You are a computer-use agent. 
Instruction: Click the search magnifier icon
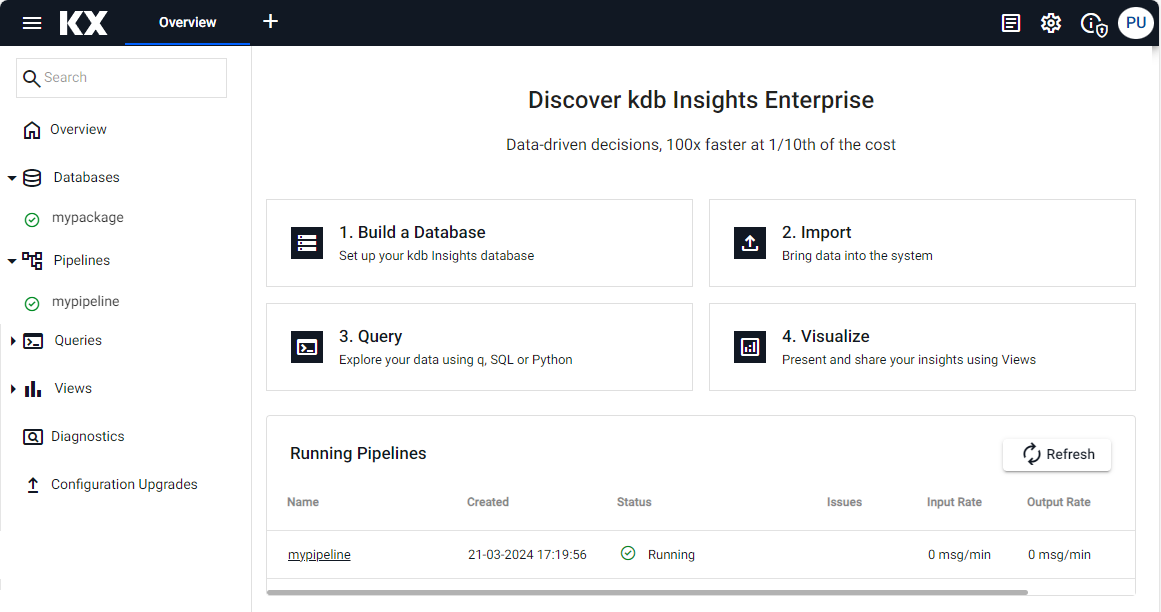click(x=31, y=78)
